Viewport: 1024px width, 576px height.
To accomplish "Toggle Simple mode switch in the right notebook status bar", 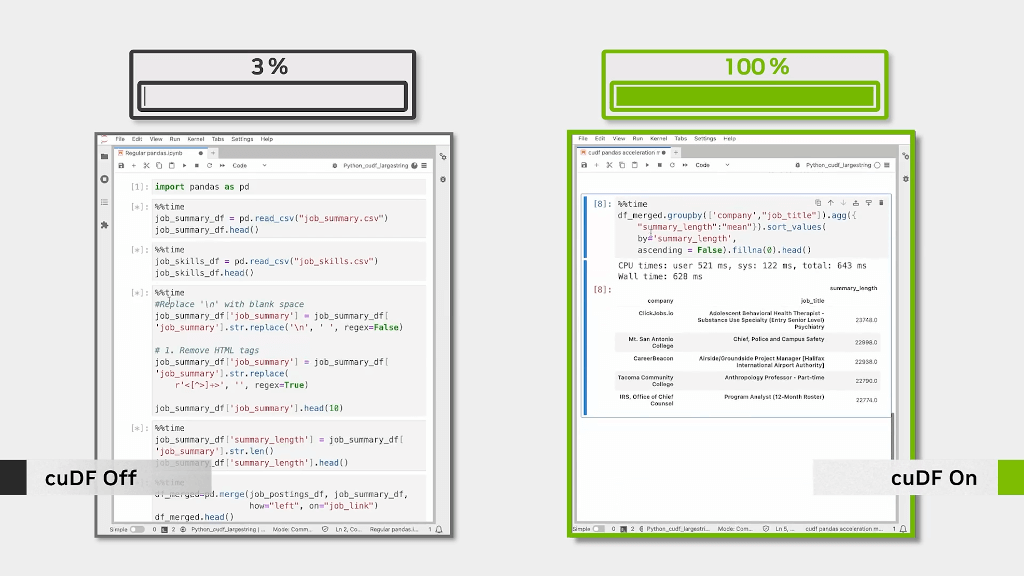I will click(598, 529).
